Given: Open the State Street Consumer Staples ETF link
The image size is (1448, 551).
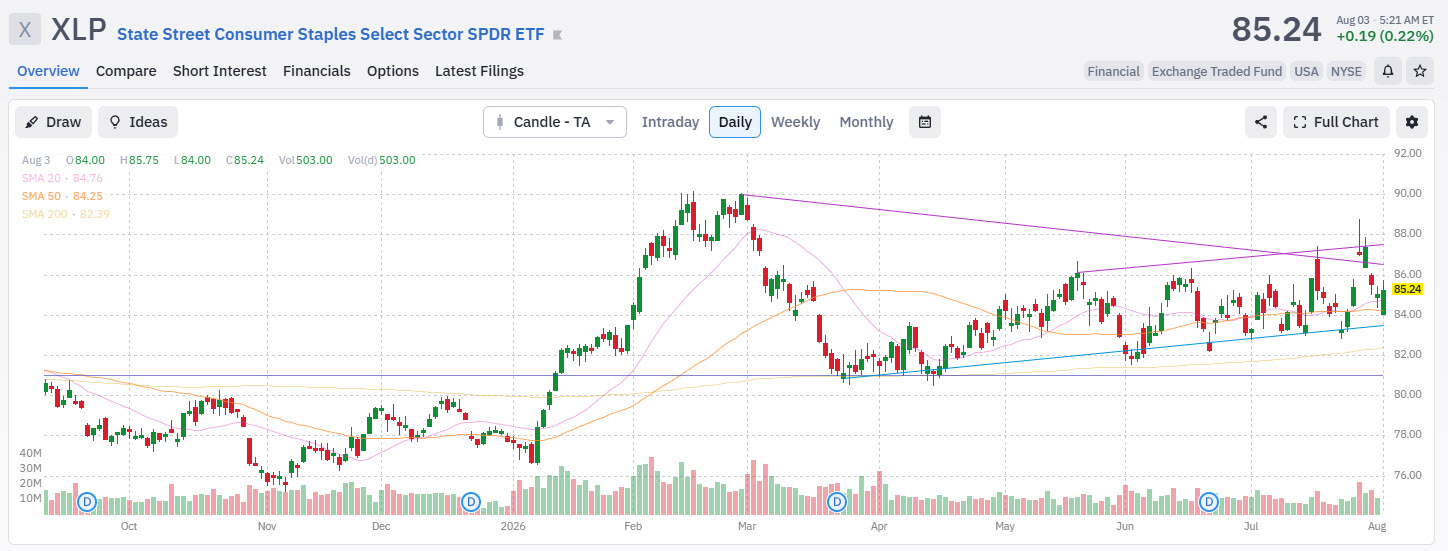Looking at the screenshot, I should tap(331, 34).
